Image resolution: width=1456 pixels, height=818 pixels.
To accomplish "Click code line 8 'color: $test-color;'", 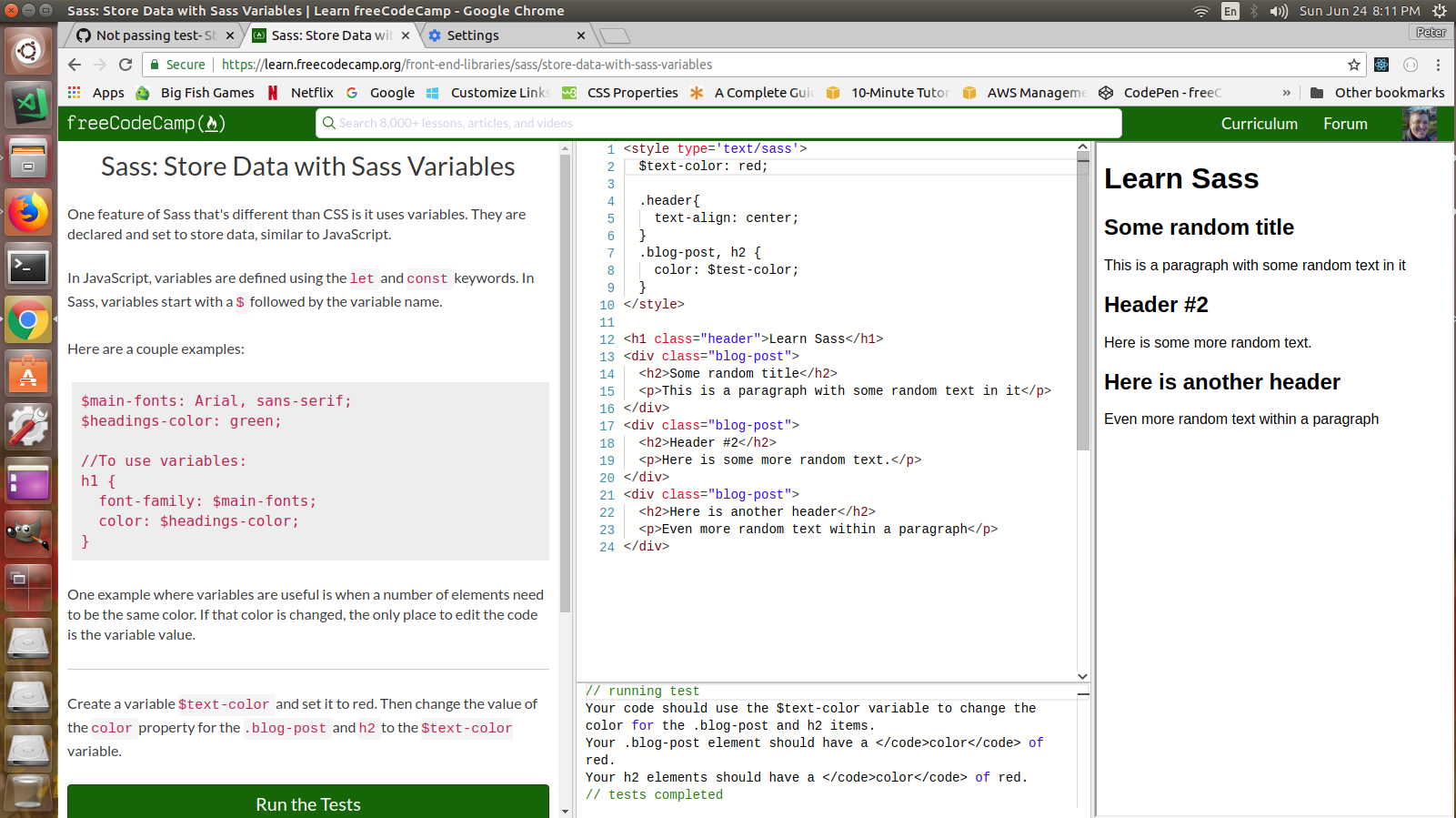I will 726,270.
